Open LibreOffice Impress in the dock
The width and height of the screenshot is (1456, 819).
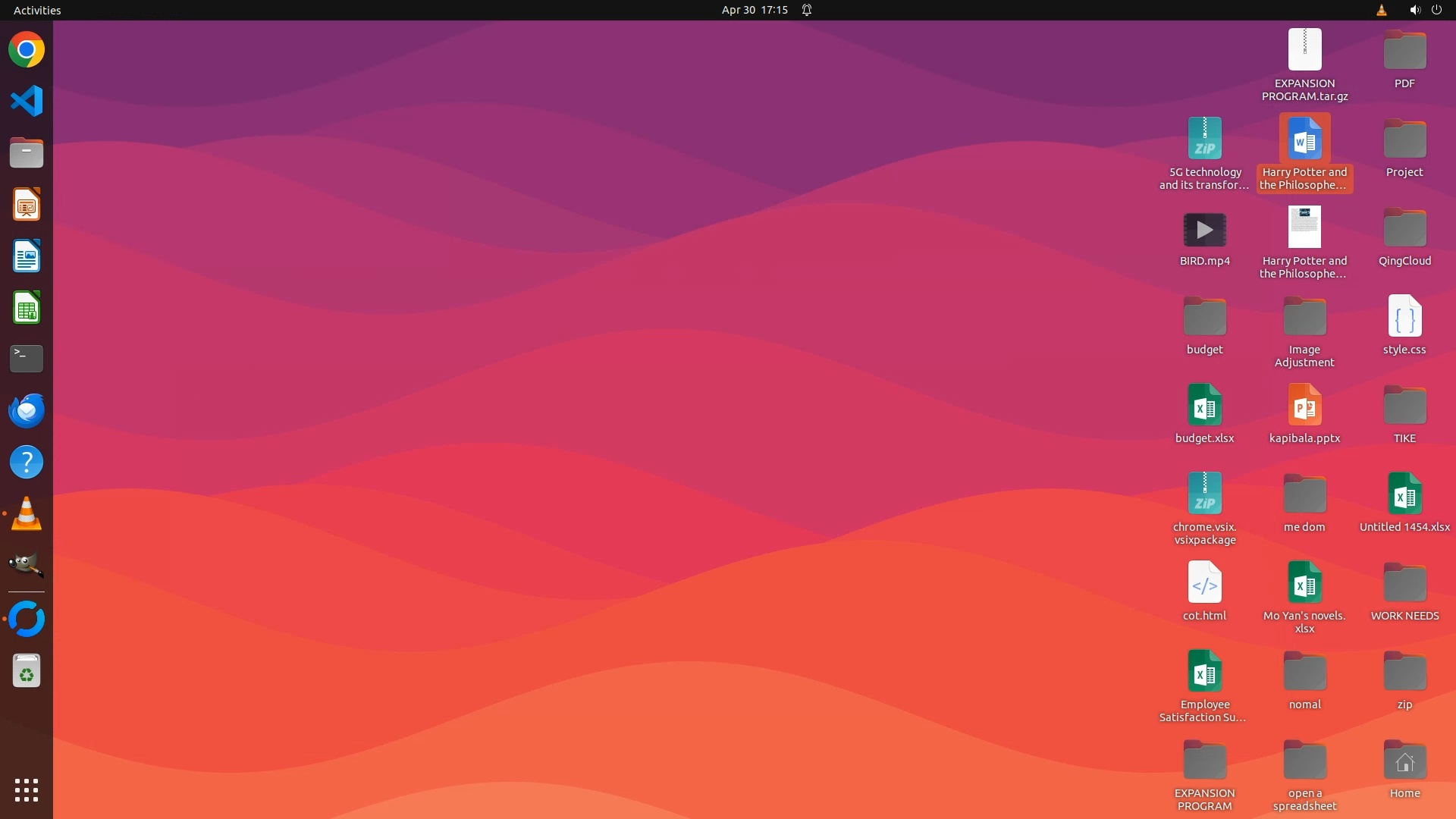27,205
